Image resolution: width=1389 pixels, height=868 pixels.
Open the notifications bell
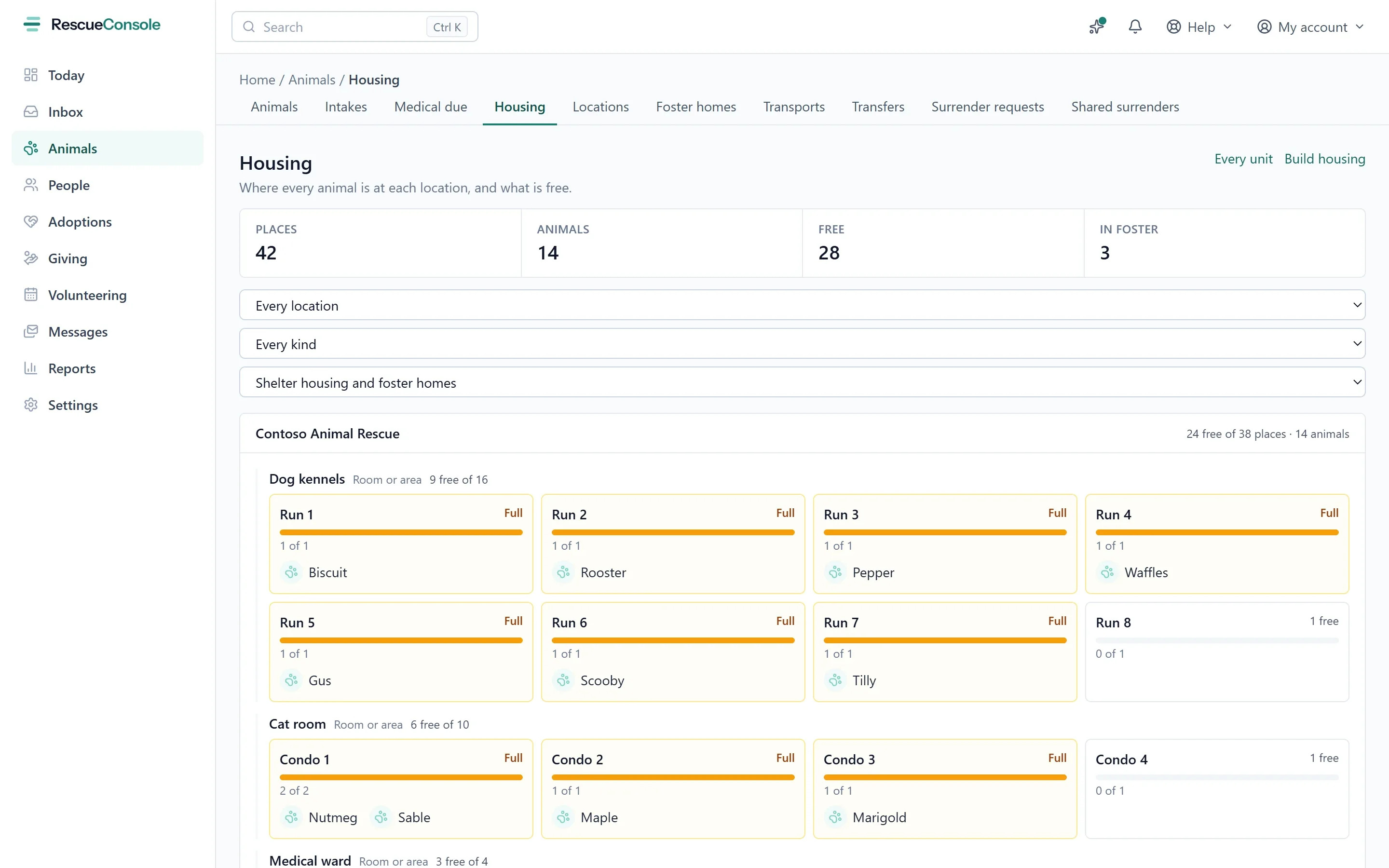[x=1135, y=27]
